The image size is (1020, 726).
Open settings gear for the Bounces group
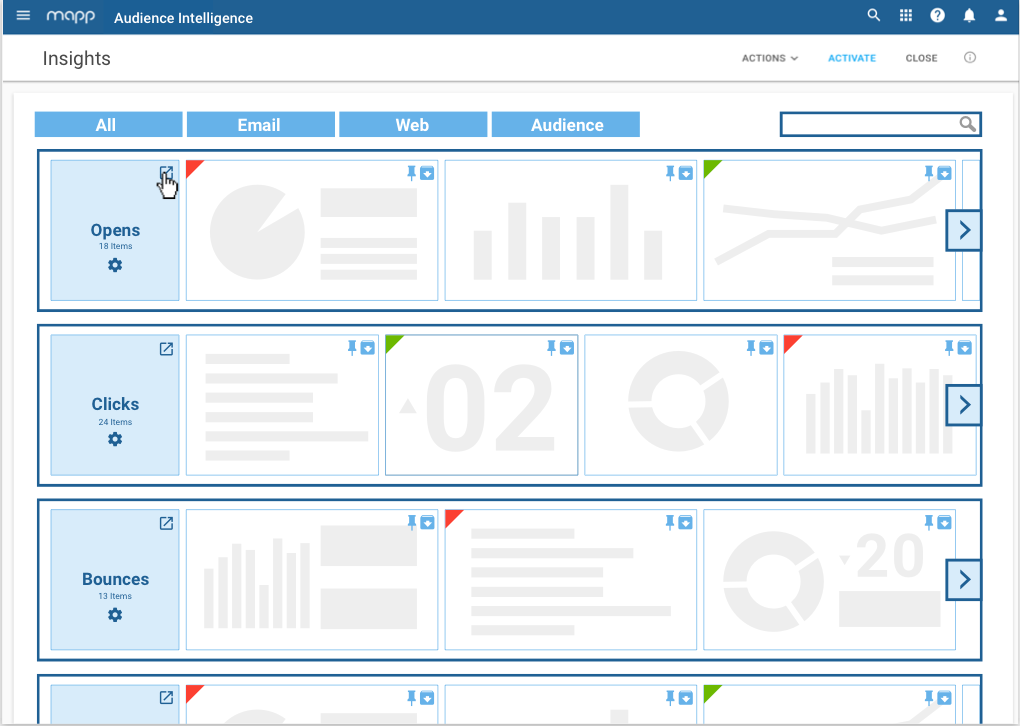click(x=115, y=615)
